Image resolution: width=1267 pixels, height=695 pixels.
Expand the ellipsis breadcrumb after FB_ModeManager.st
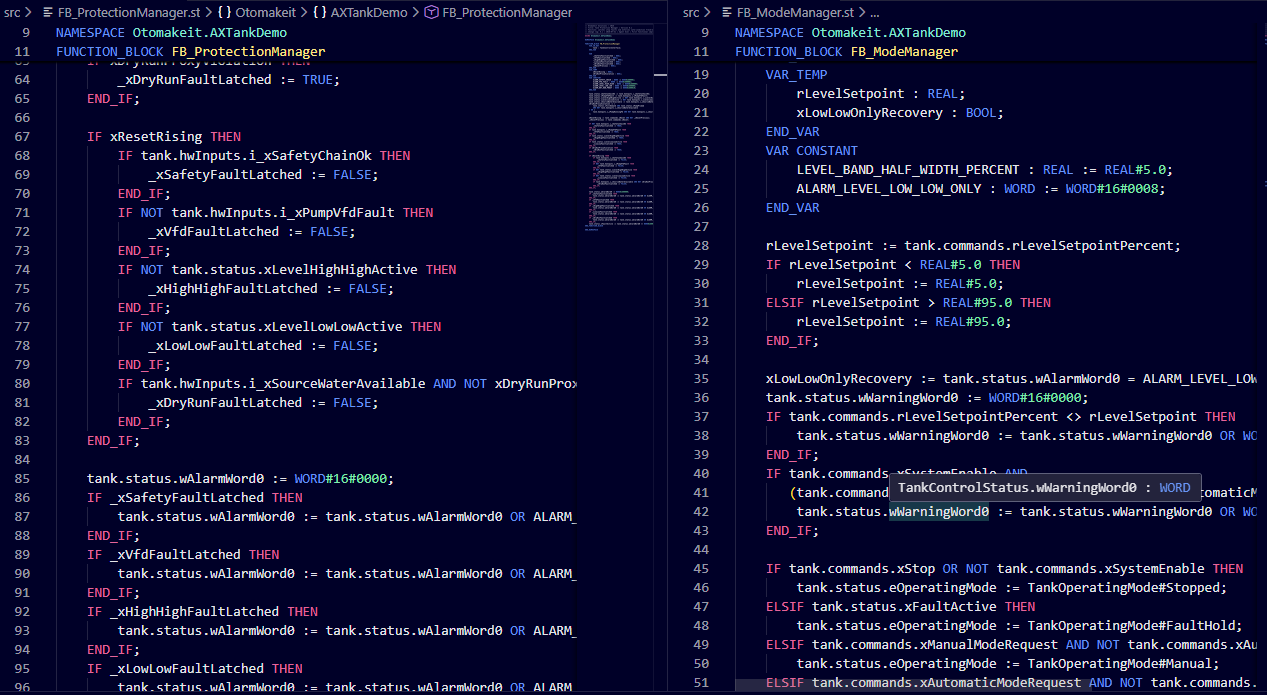pos(874,13)
